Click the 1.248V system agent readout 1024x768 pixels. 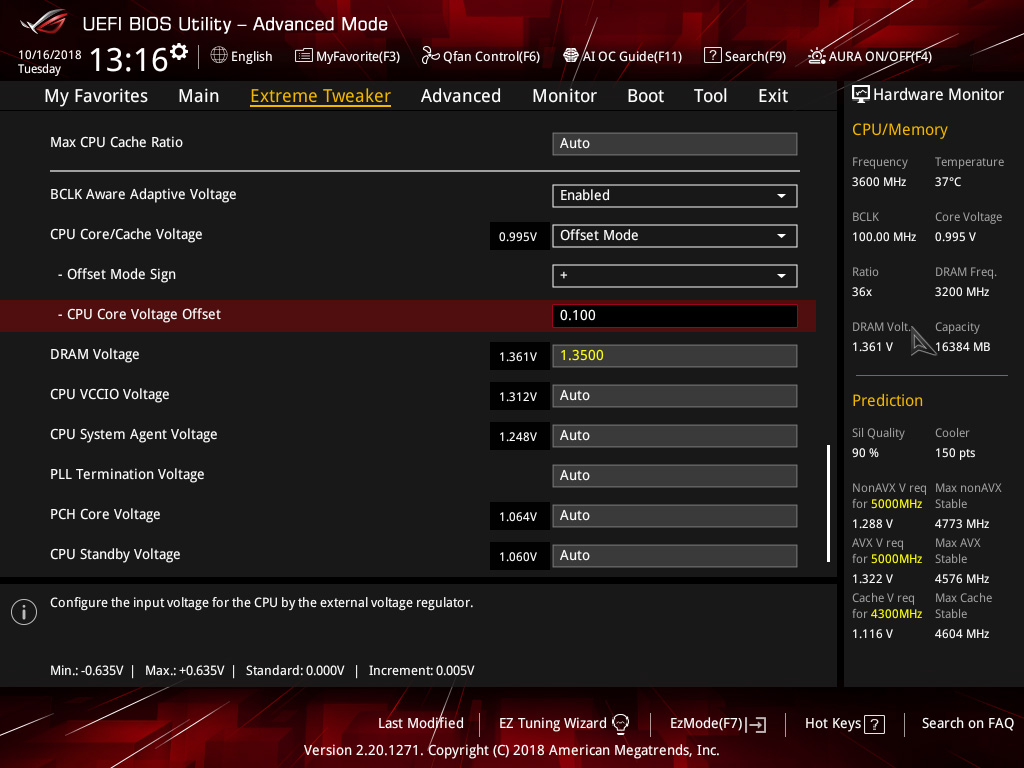518,436
